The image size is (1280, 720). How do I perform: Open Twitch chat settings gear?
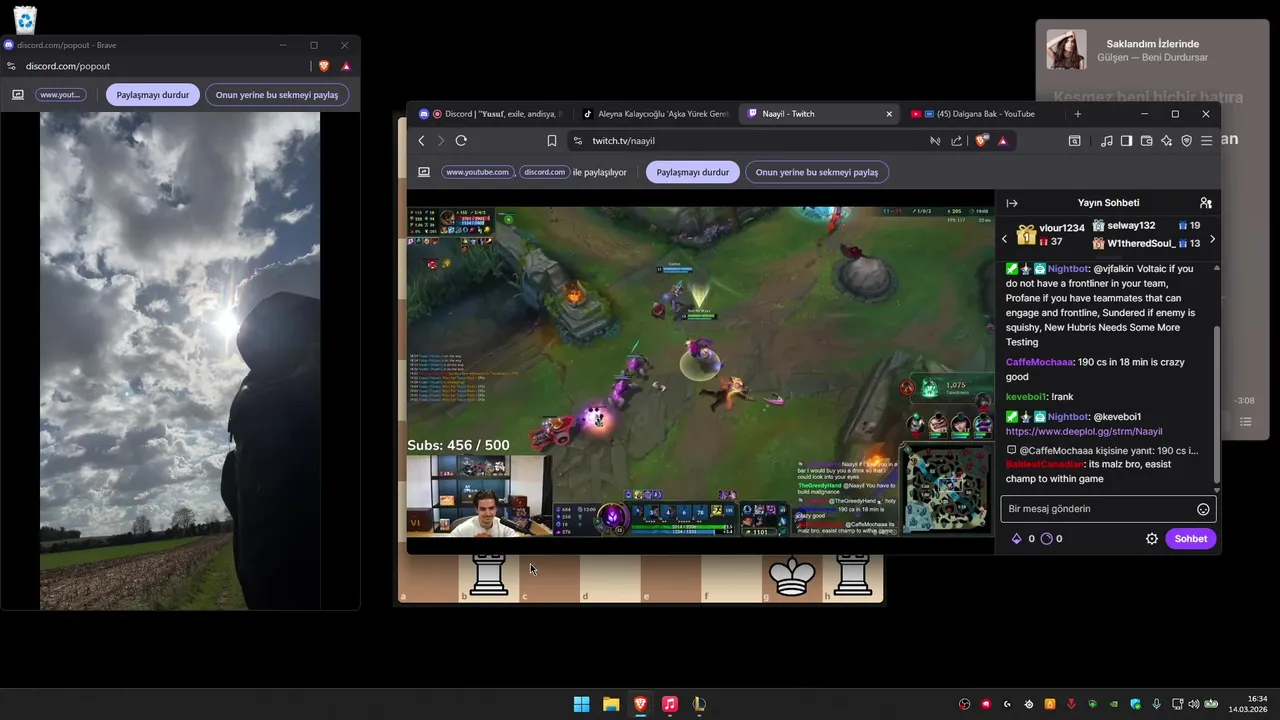[1151, 539]
